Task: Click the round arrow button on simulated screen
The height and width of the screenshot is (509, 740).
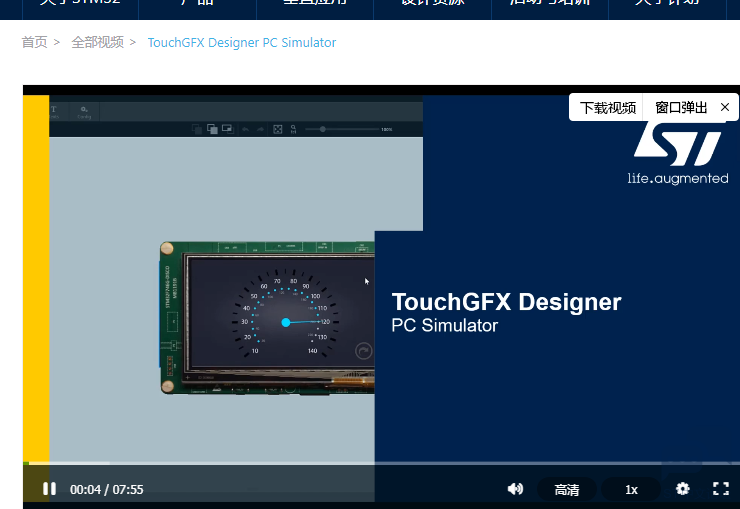Action: 363,351
